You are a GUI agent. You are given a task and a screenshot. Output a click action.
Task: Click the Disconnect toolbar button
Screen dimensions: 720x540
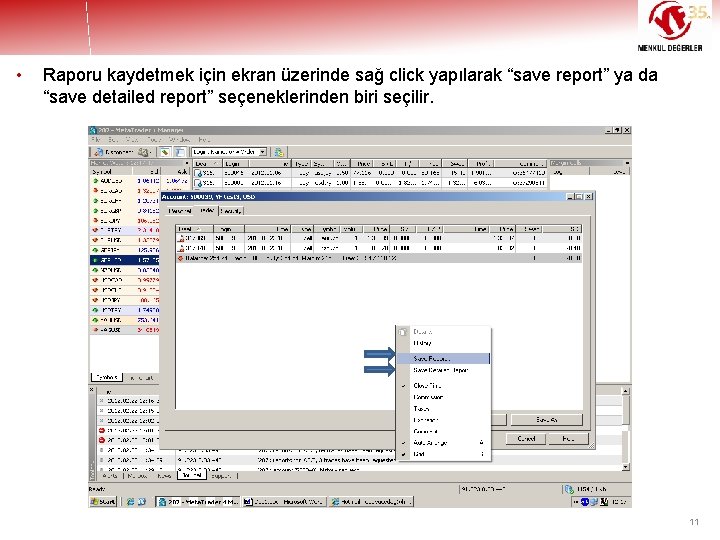(x=113, y=152)
